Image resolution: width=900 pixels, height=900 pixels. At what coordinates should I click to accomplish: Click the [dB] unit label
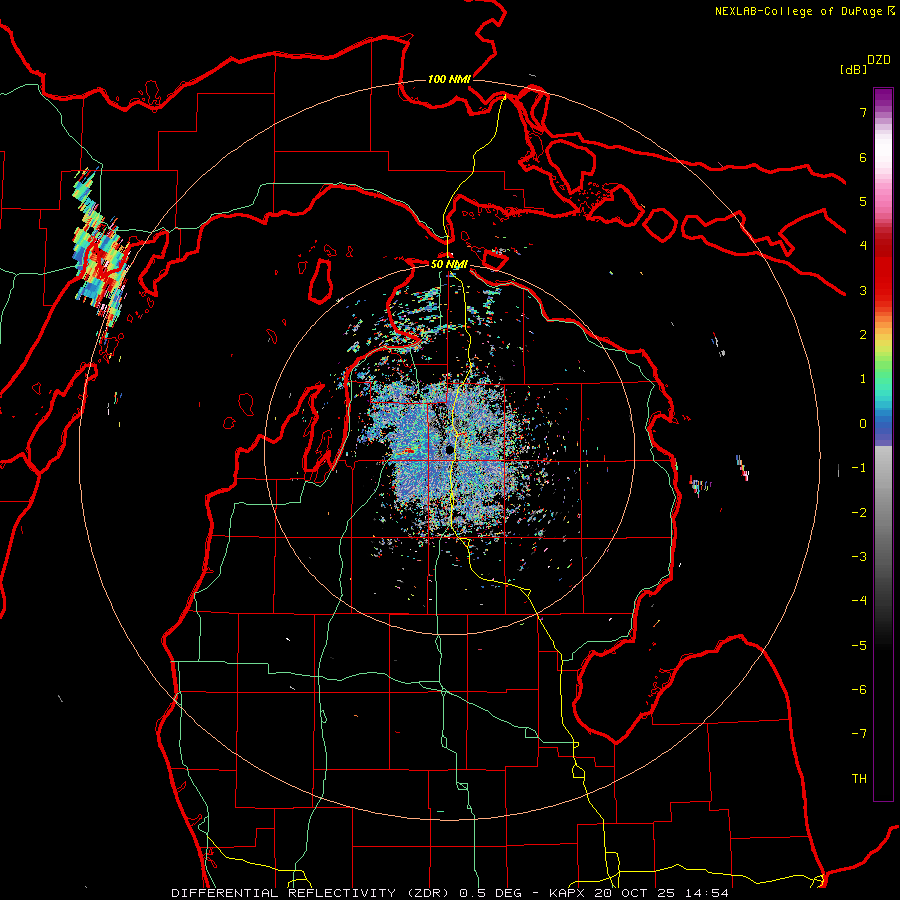(x=853, y=69)
